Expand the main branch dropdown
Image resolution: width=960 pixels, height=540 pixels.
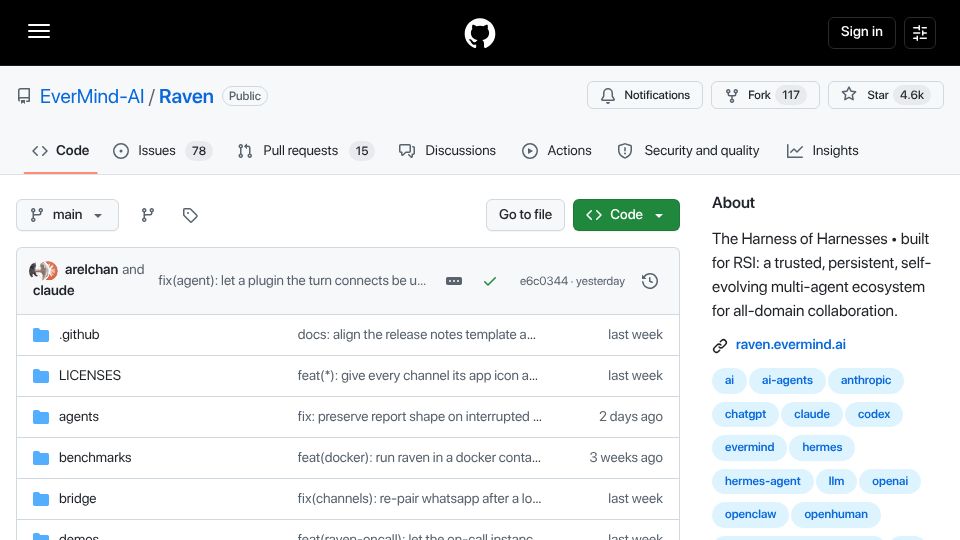point(67,215)
